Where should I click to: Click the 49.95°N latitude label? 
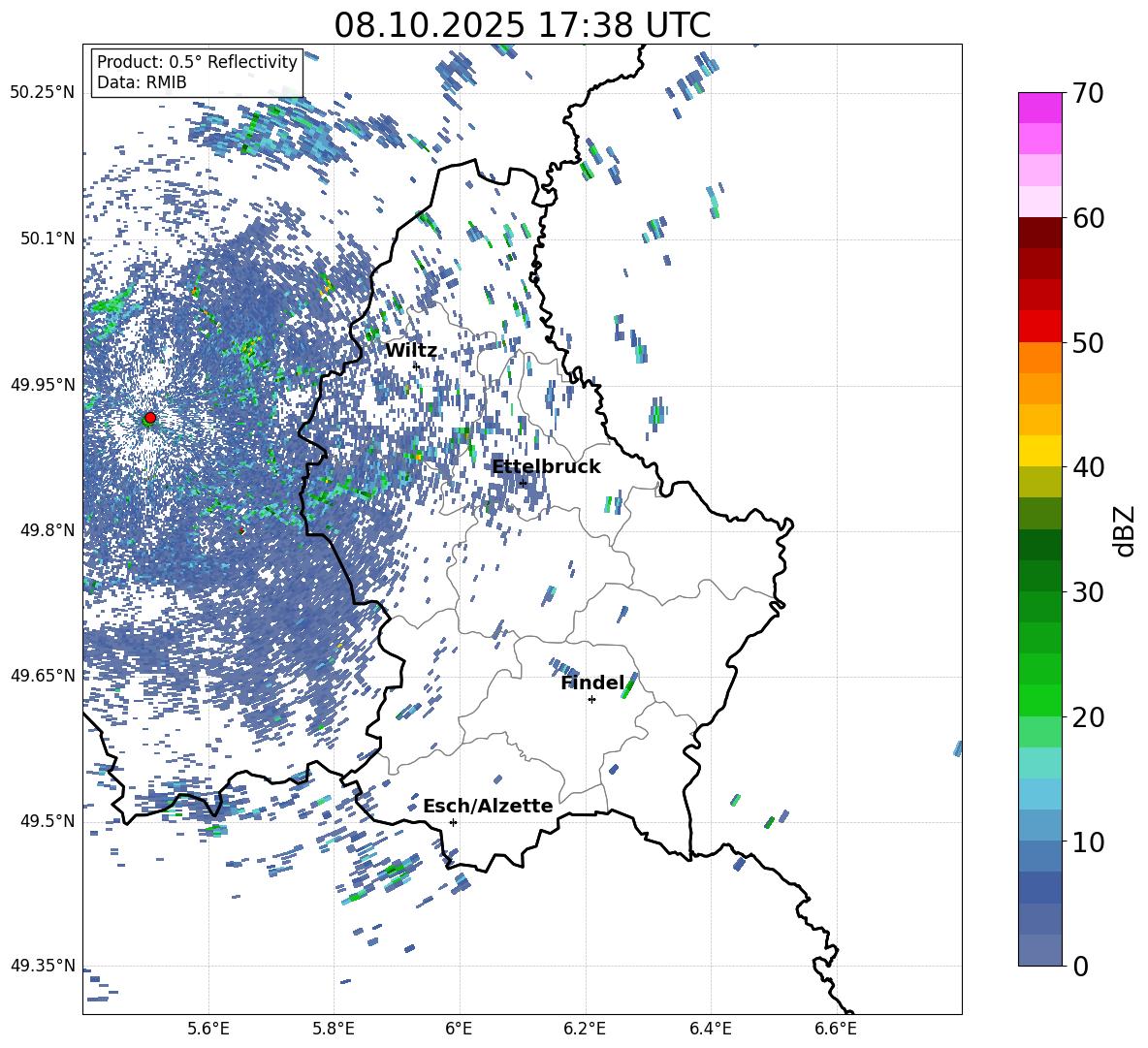point(44,384)
